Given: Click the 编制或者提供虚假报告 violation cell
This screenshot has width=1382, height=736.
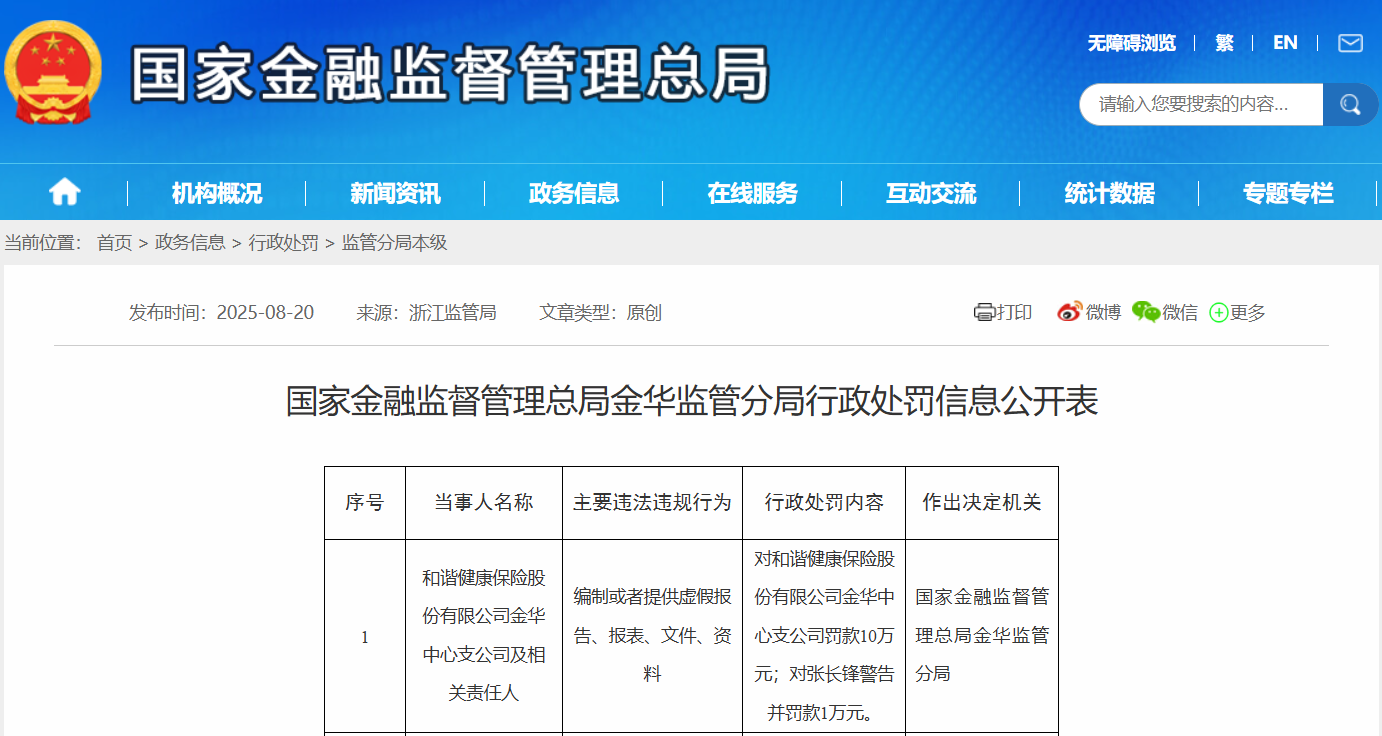Looking at the screenshot, I should pyautogui.click(x=652, y=636).
